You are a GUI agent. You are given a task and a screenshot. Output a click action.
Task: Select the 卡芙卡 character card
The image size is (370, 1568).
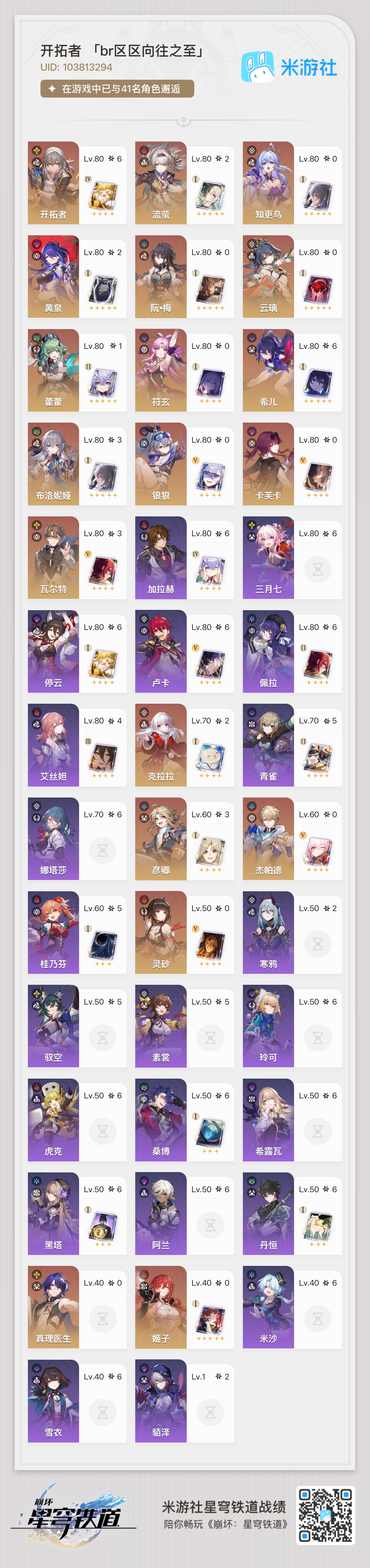292,464
